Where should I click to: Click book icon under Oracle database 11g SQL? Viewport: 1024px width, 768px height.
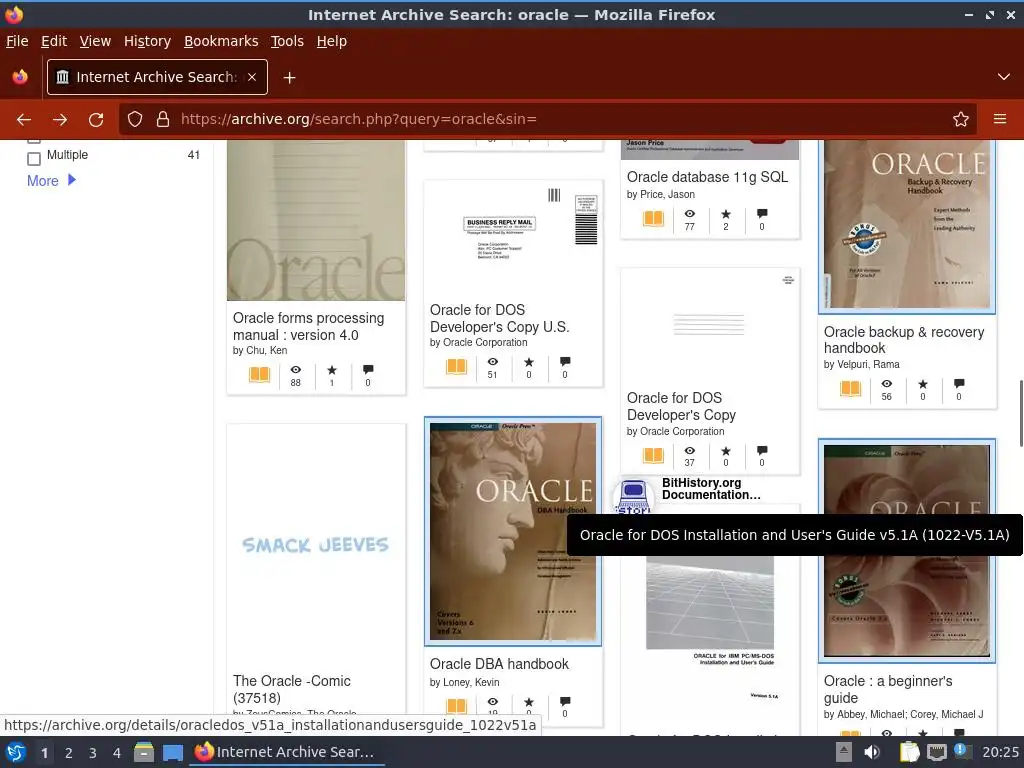653,218
